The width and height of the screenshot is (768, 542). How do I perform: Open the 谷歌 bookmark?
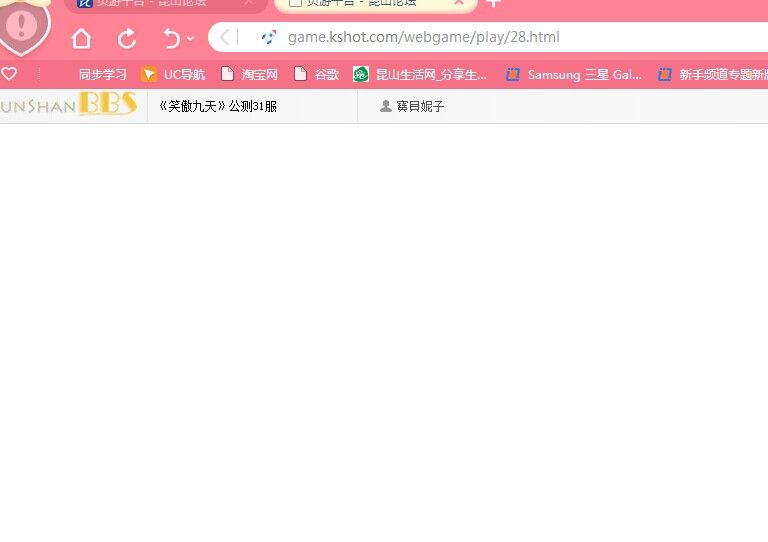click(316, 74)
